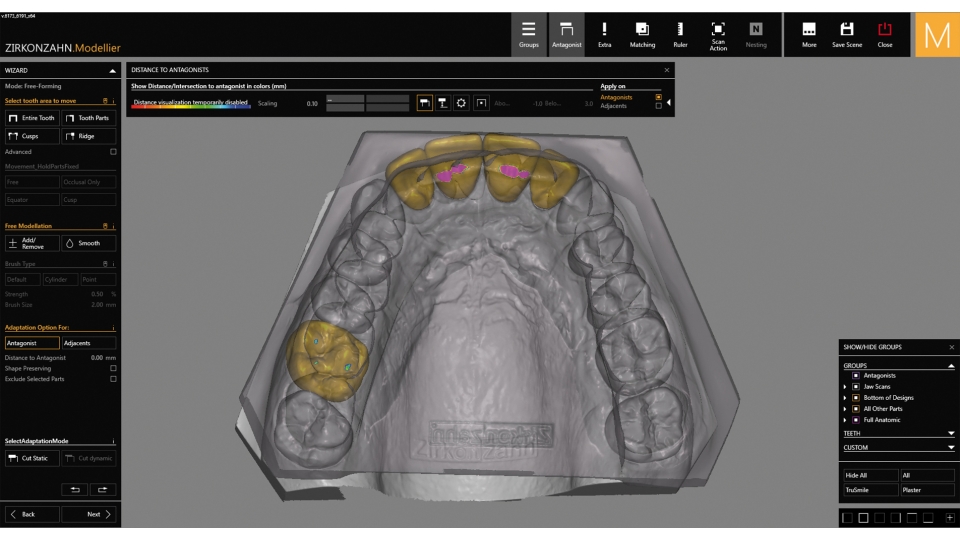
Task: Expand the Bottom of Designs tree node
Action: 846,397
